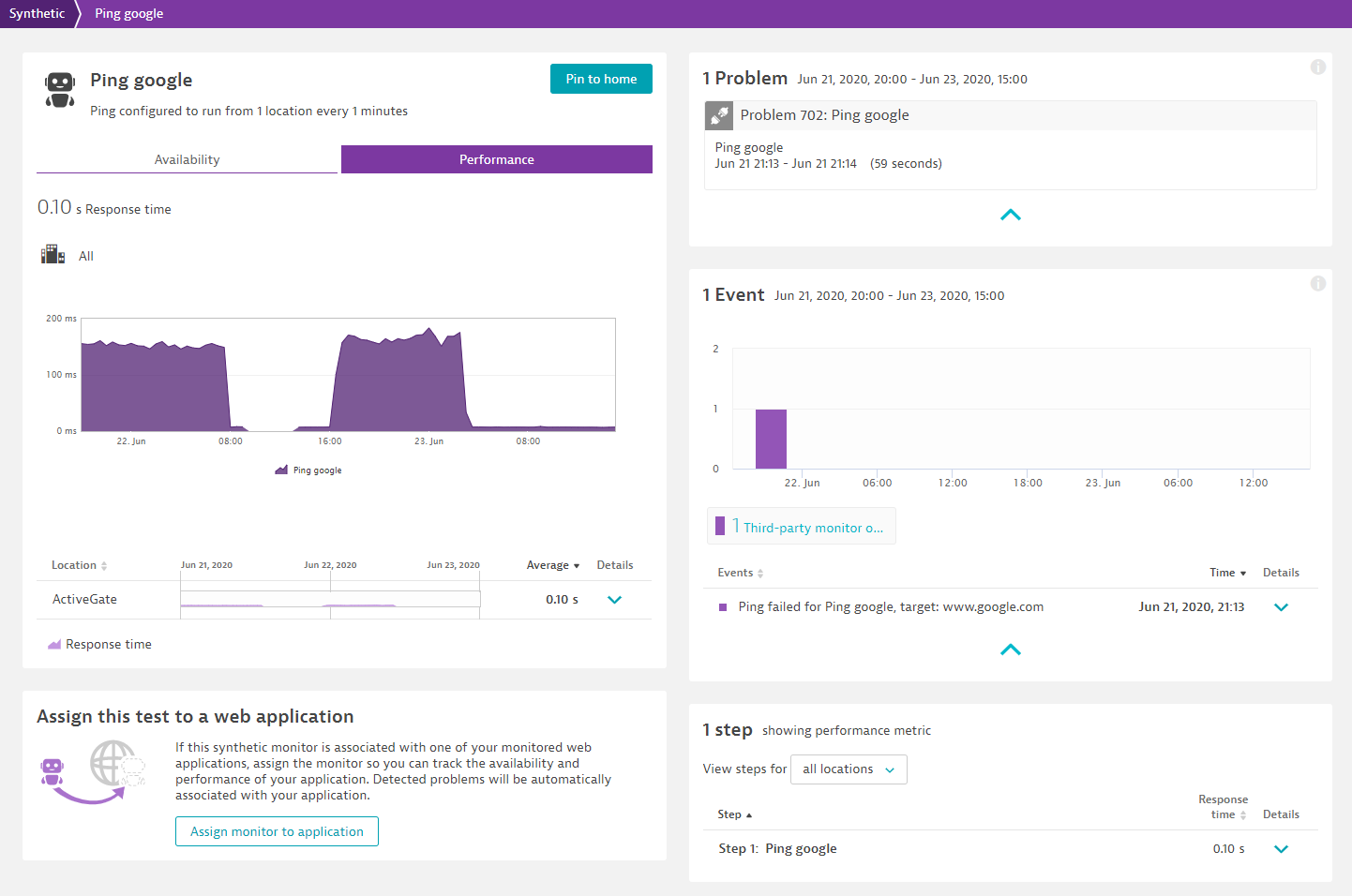Click the info icon on the Event panel

[x=1318, y=283]
